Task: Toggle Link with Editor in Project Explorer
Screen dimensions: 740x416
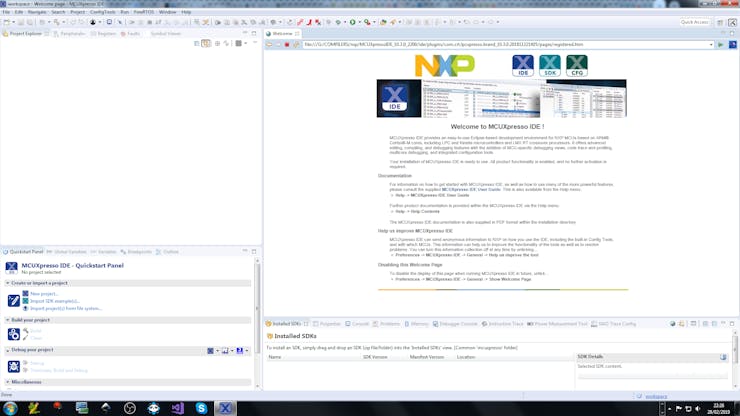Action: point(206,43)
